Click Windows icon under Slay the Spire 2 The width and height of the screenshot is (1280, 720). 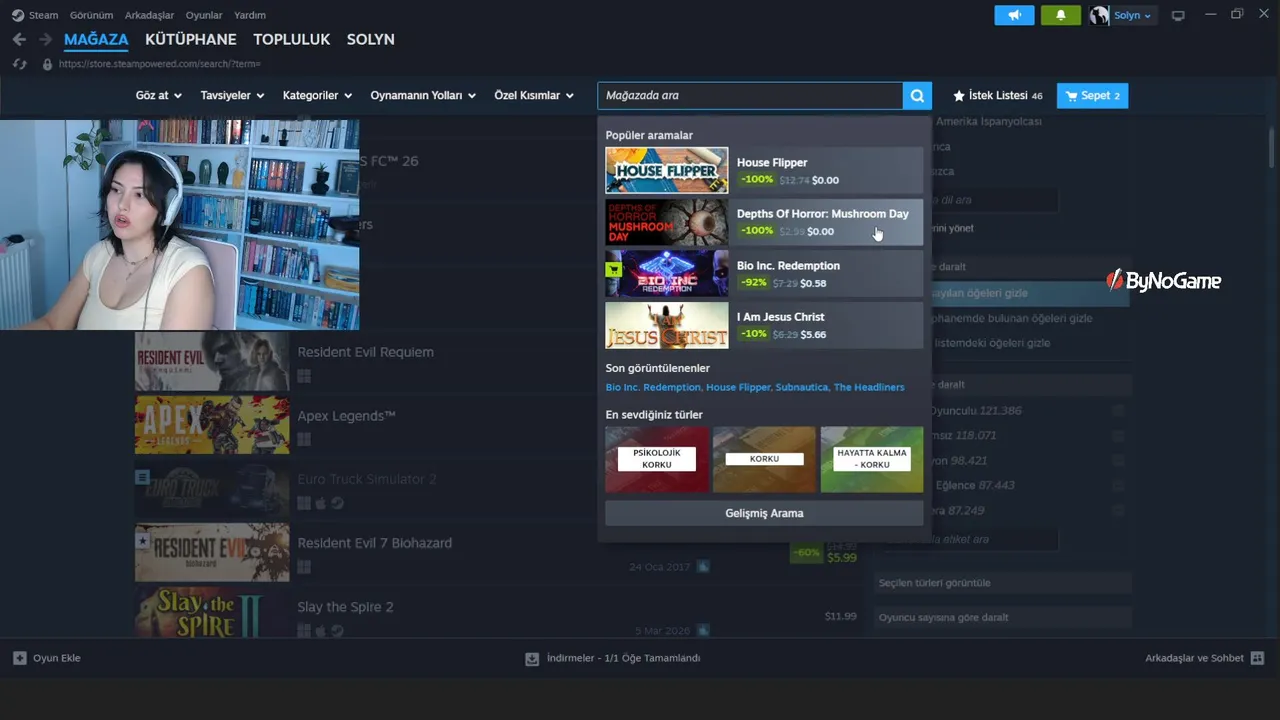tap(304, 631)
